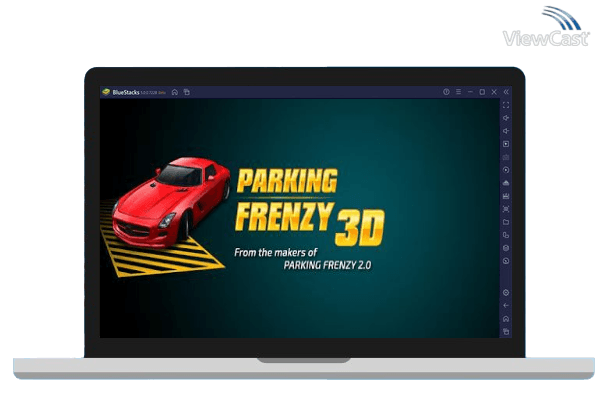Screen dimensions: 602x414
Task: Take a screenshot using sidebar icon
Action: pos(506,209)
